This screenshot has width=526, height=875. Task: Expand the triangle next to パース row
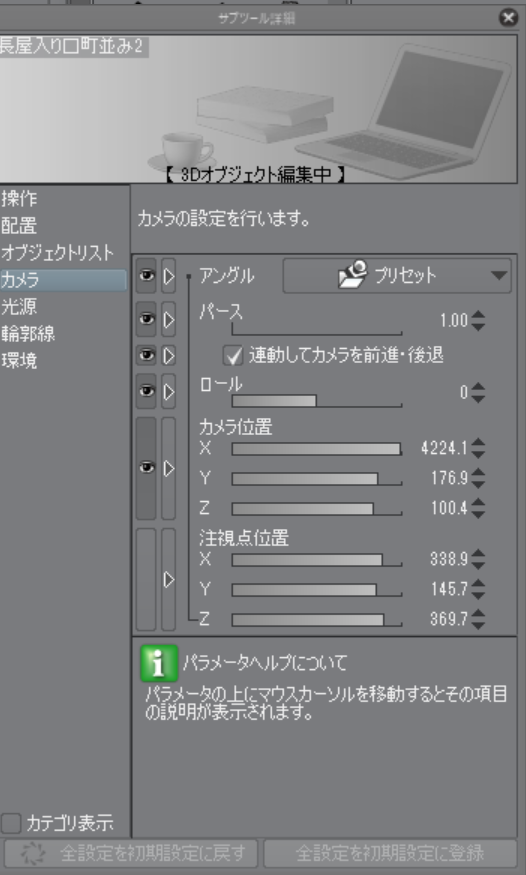pos(168,319)
